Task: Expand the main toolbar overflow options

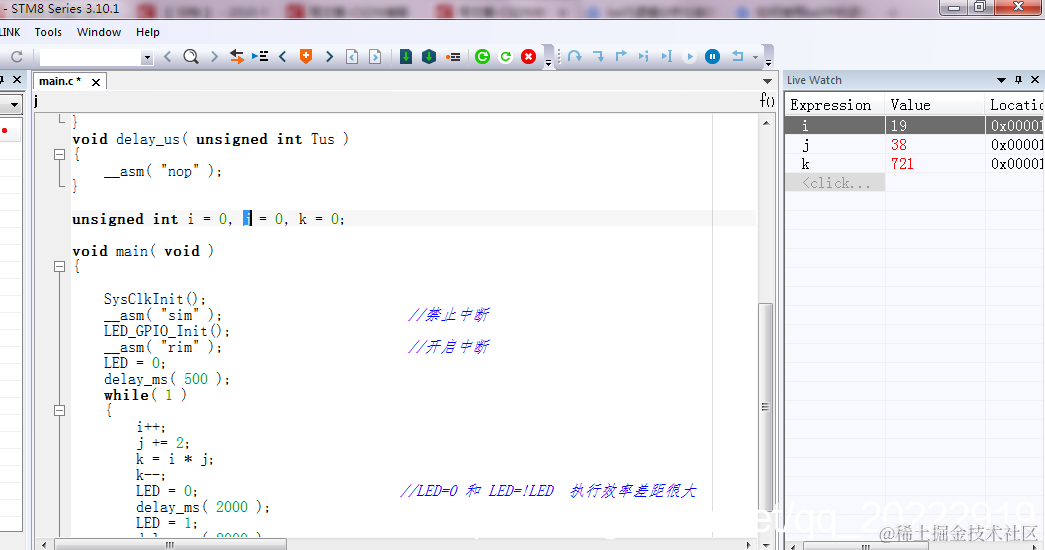Action: [548, 63]
